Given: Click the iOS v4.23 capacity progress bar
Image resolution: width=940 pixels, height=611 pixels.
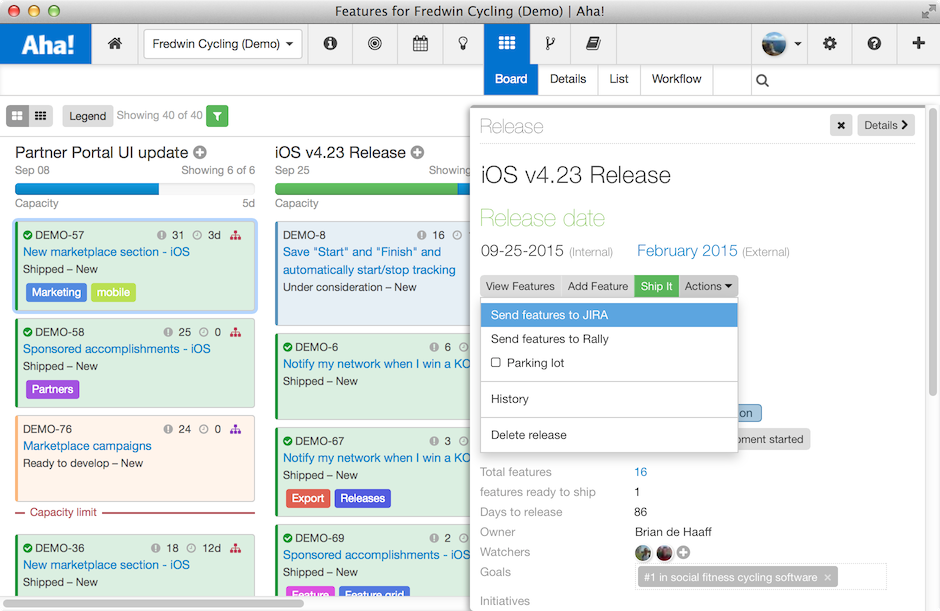Looking at the screenshot, I should [372, 189].
